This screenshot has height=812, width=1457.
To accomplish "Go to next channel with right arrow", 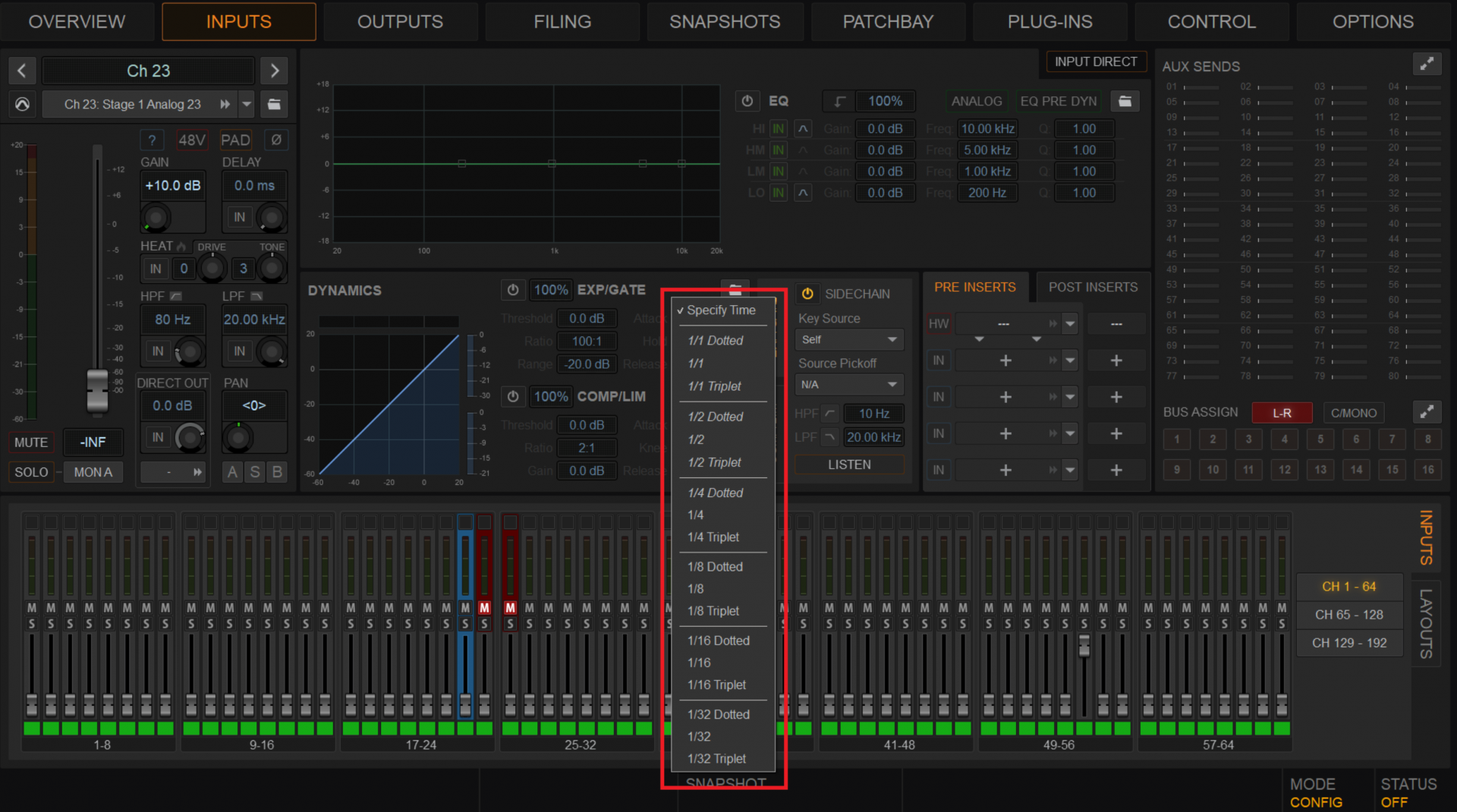I will click(x=274, y=71).
